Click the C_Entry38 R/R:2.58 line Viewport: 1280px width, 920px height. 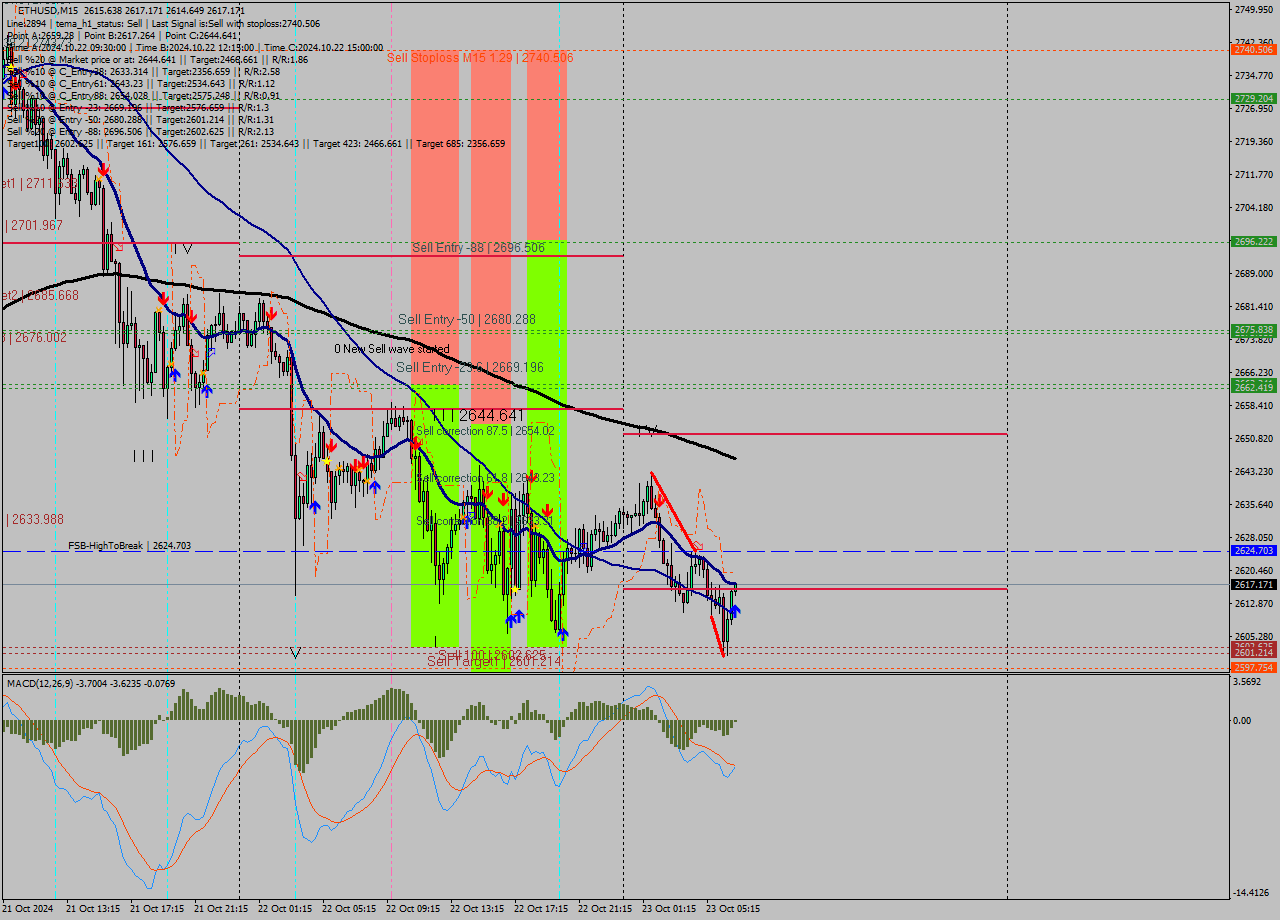143,71
